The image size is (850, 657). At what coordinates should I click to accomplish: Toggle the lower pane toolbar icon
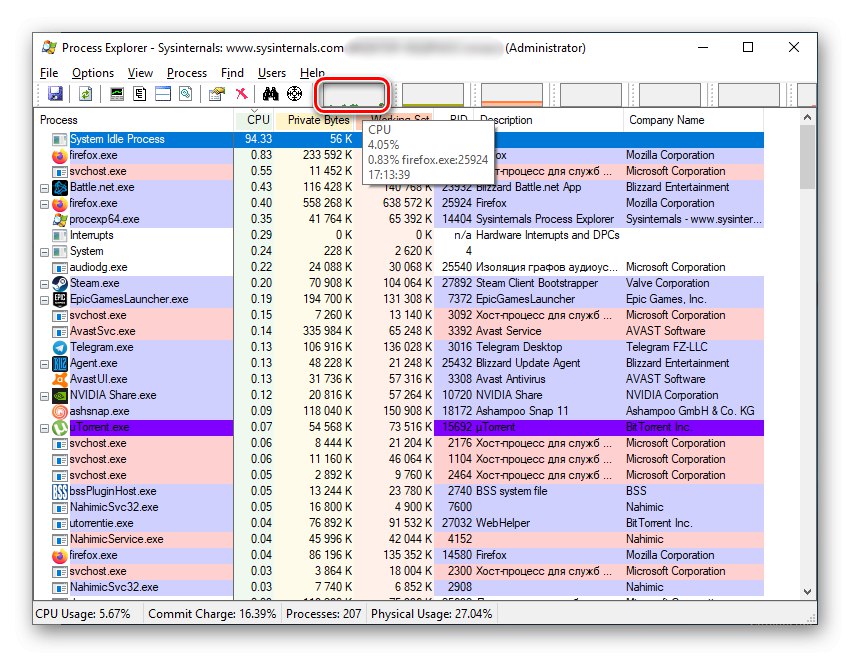[162, 95]
